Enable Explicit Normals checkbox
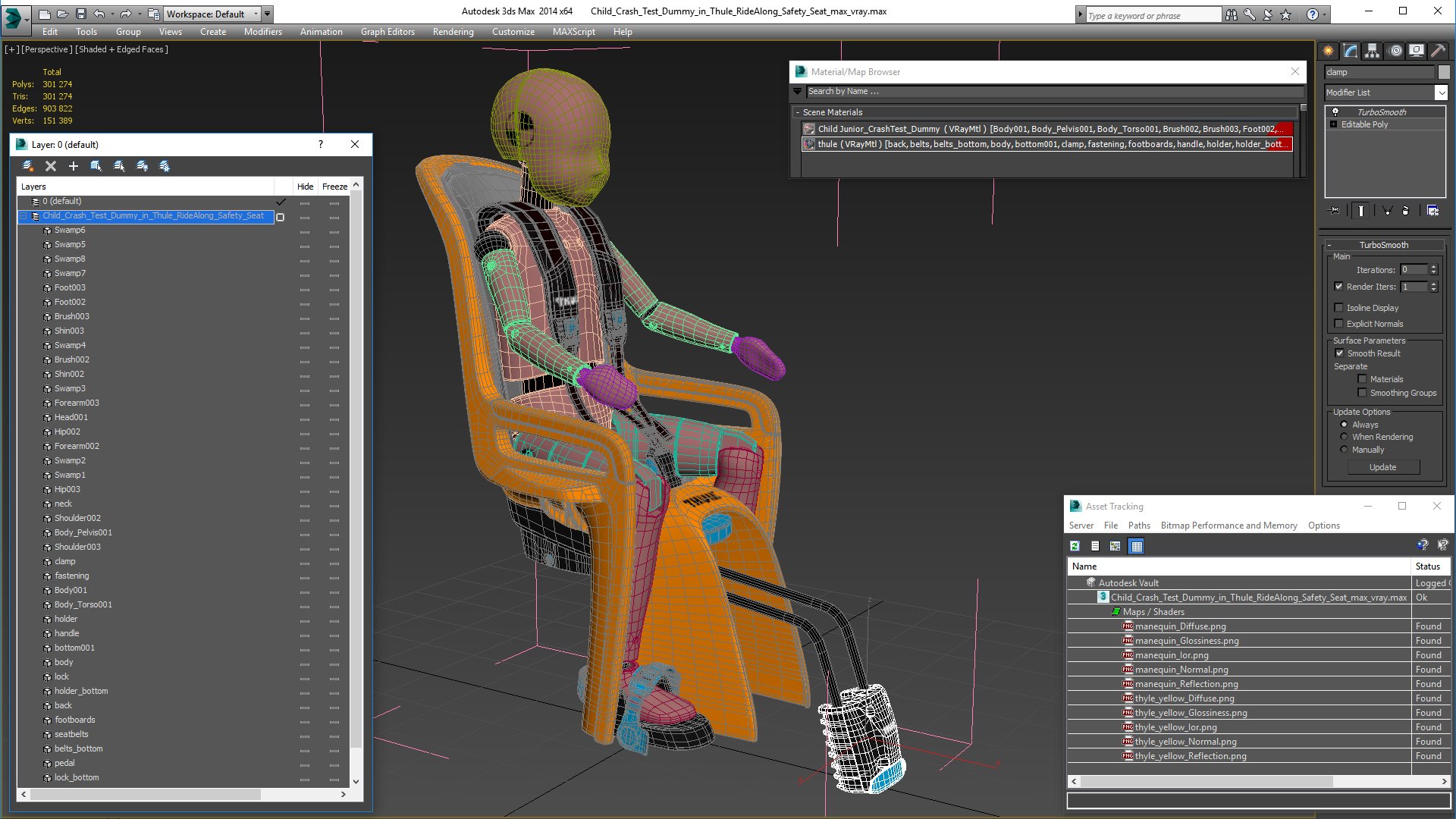 [x=1338, y=324]
